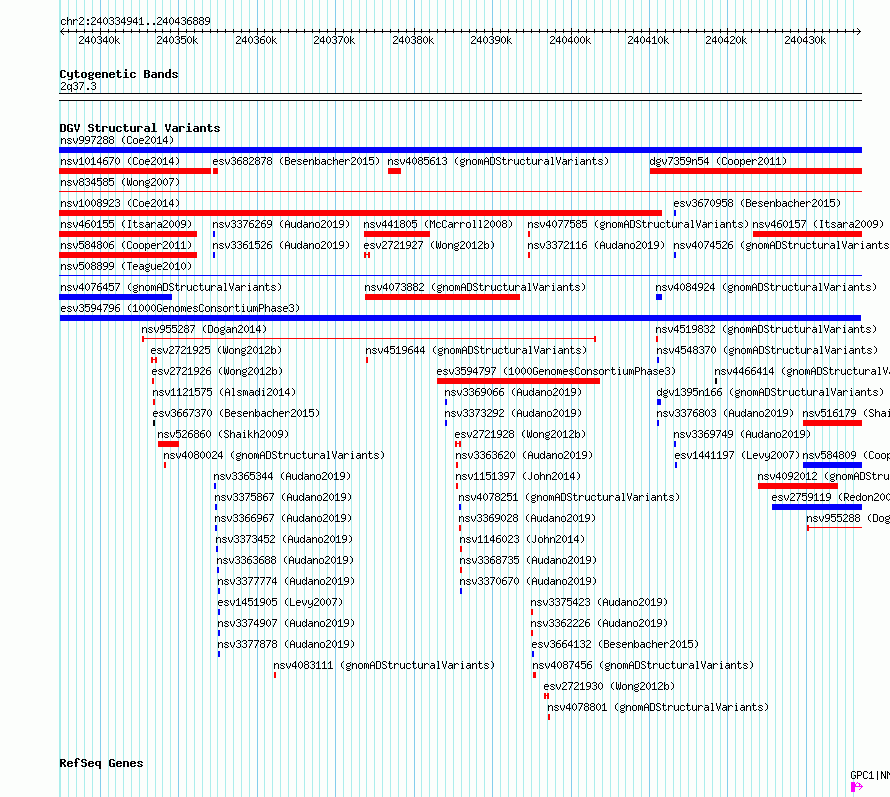Select nsv3369749 (Audano2019) label
The width and height of the screenshot is (890, 797).
click(x=742, y=434)
